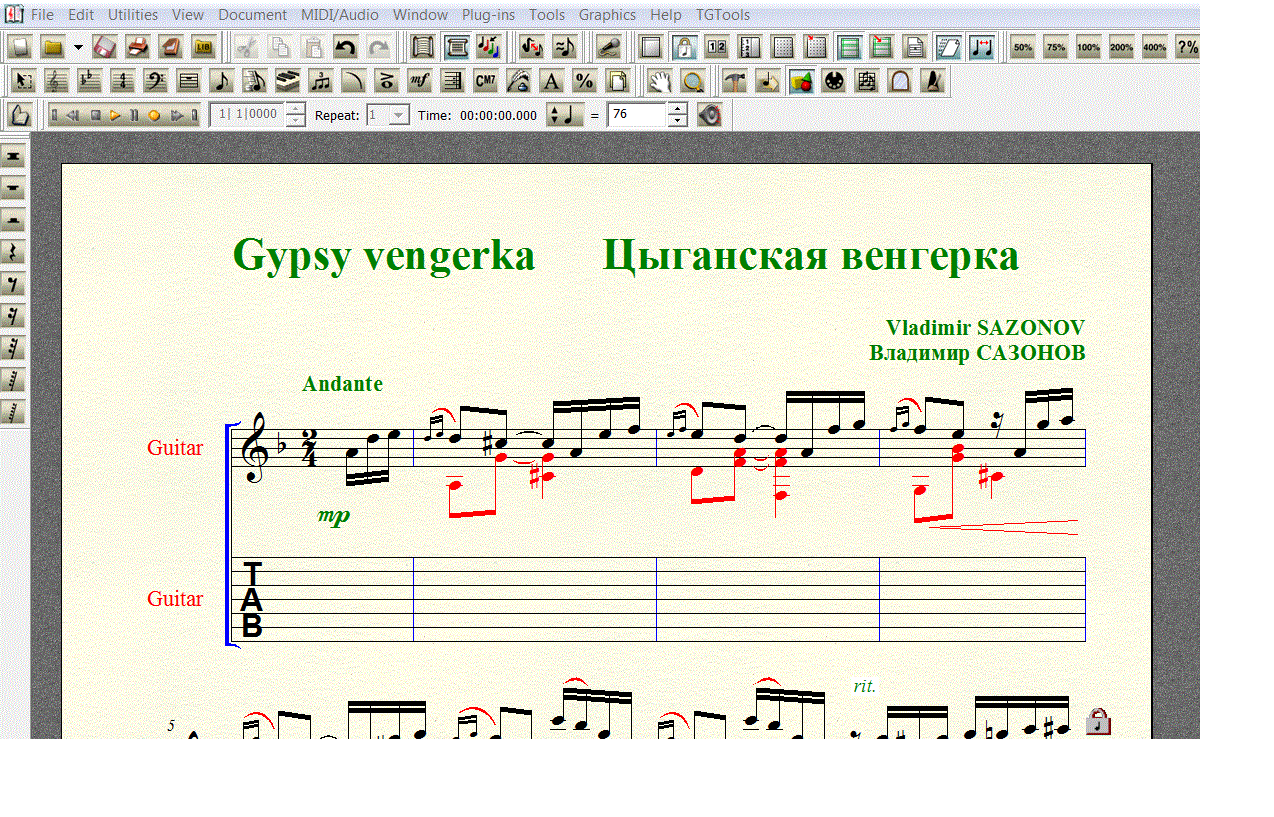
Task: Select the Key Signature tool
Action: (x=89, y=81)
